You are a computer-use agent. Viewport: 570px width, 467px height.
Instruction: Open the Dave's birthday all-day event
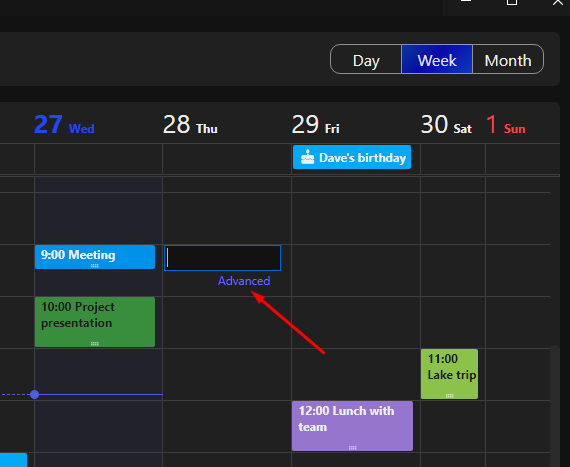[352, 157]
